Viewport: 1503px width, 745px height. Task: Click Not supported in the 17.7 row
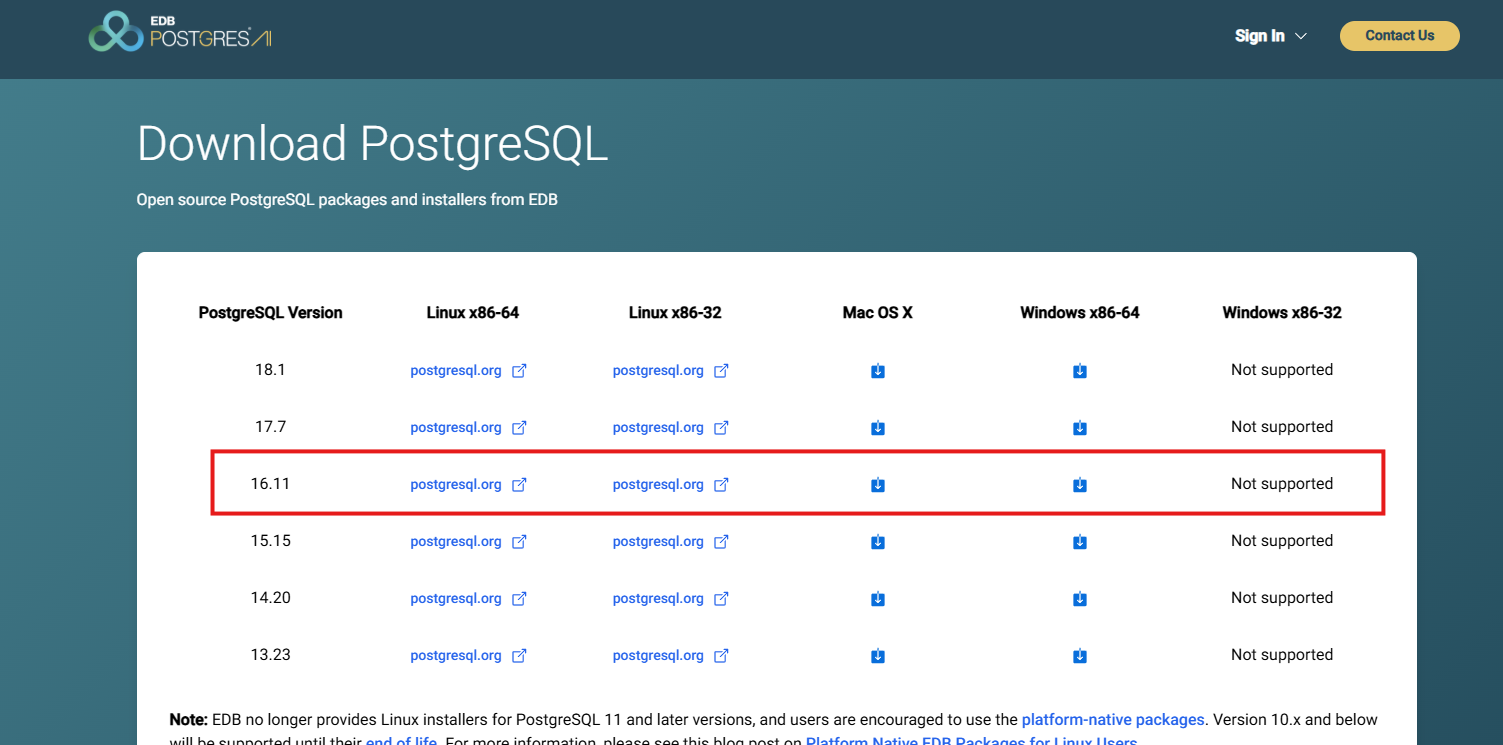point(1282,427)
